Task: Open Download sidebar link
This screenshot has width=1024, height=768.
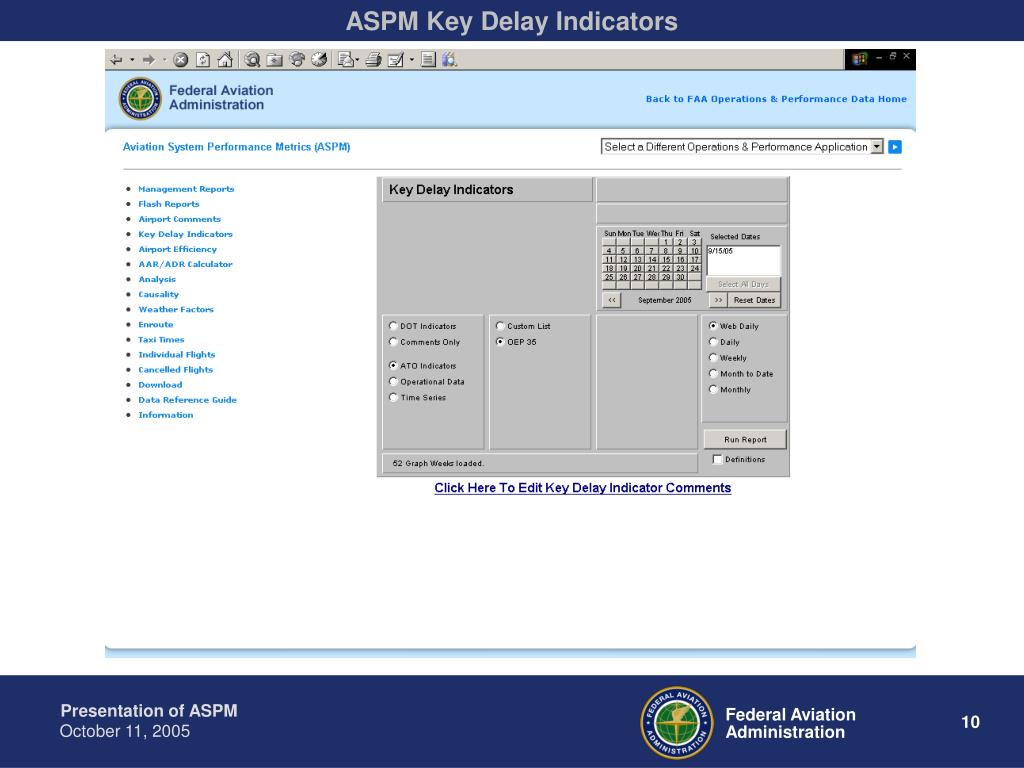Action: pos(160,384)
